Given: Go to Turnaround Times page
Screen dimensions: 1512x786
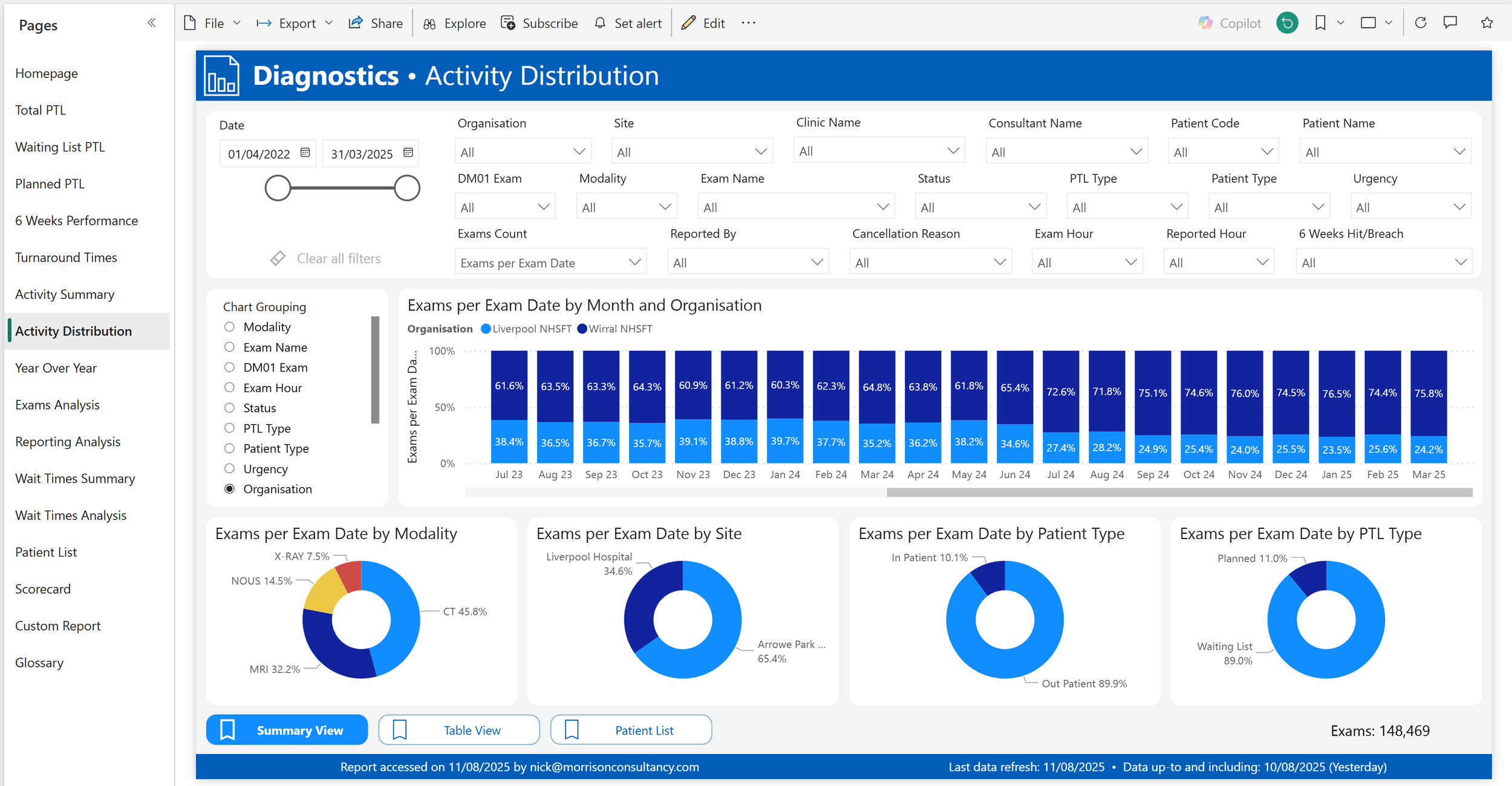Looking at the screenshot, I should (66, 257).
